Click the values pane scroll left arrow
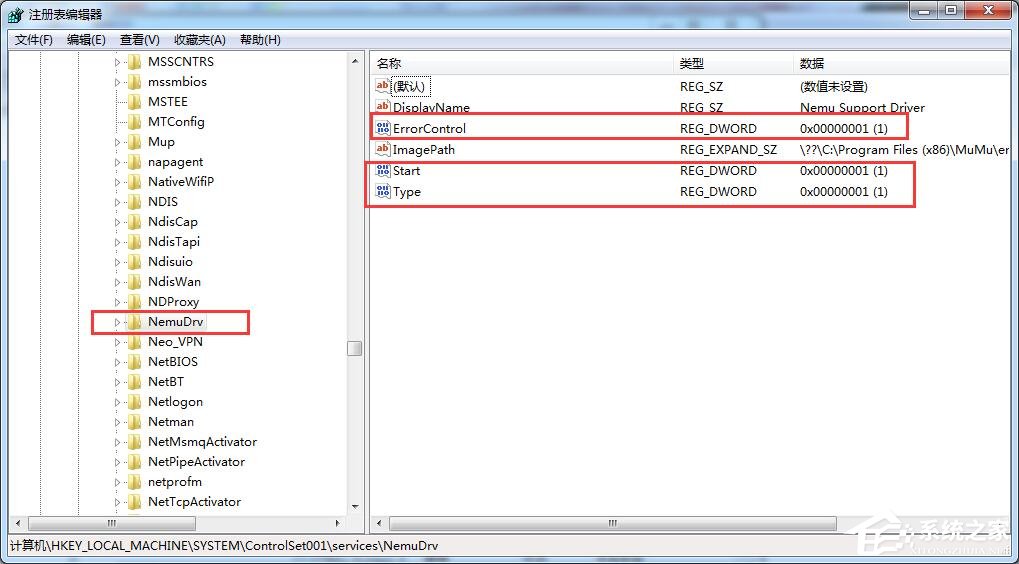This screenshot has width=1019, height=564. tap(379, 523)
